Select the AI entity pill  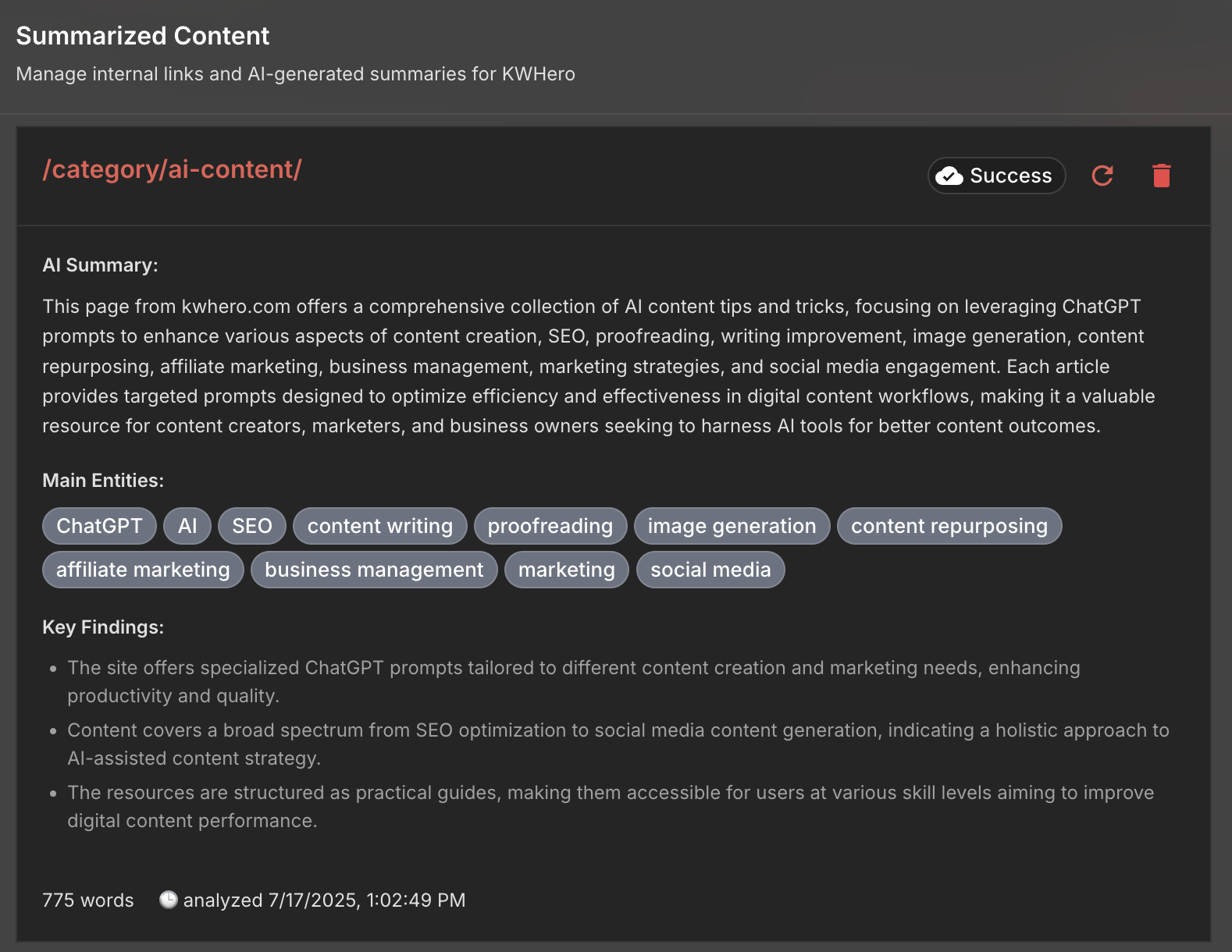(187, 526)
